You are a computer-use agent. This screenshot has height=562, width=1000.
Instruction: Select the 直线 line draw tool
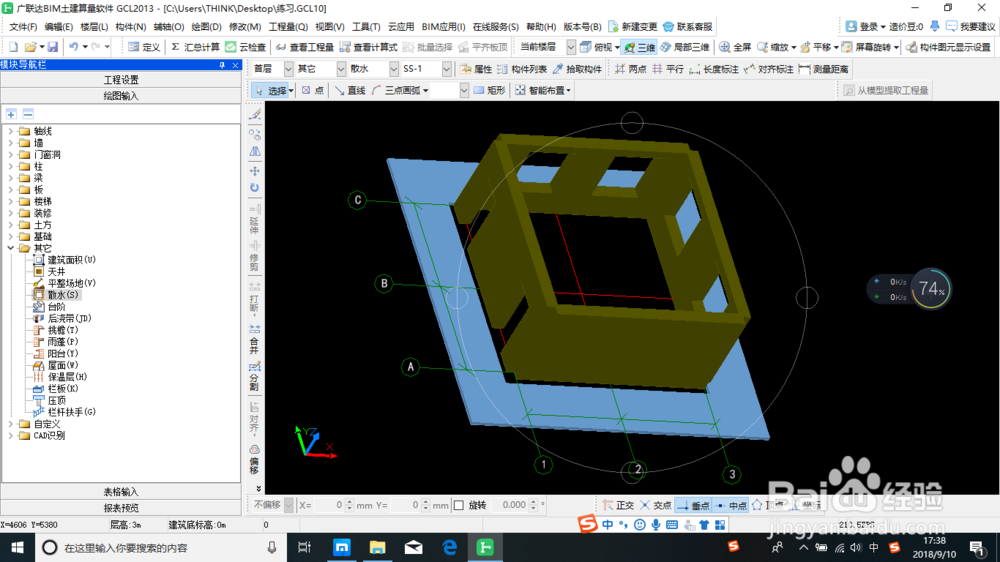[x=350, y=91]
